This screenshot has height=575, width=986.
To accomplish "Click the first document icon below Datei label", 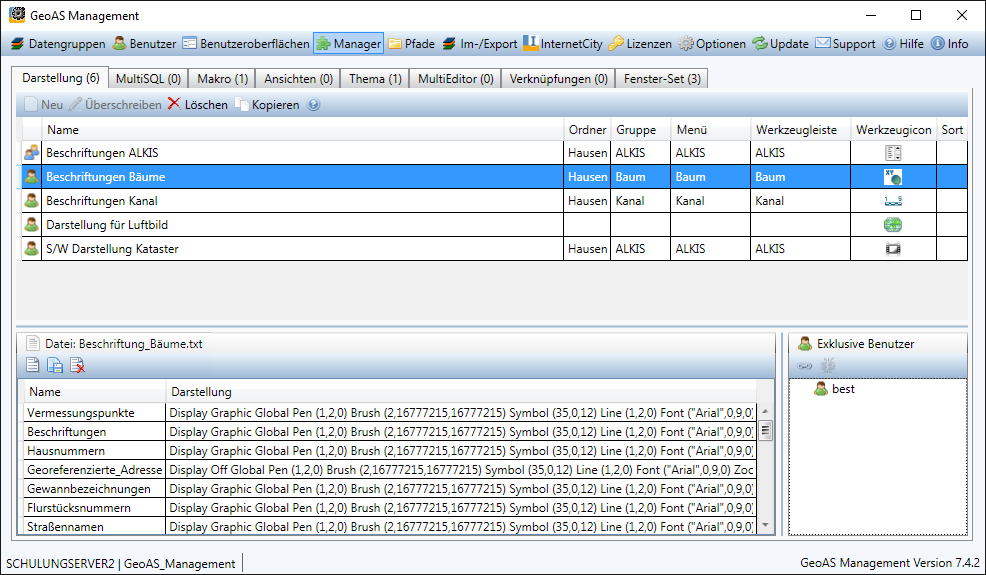I will tap(33, 365).
